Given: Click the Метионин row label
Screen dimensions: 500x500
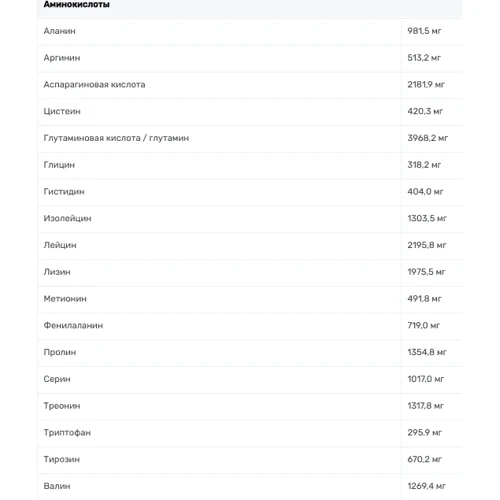Looking at the screenshot, I should pyautogui.click(x=65, y=299).
